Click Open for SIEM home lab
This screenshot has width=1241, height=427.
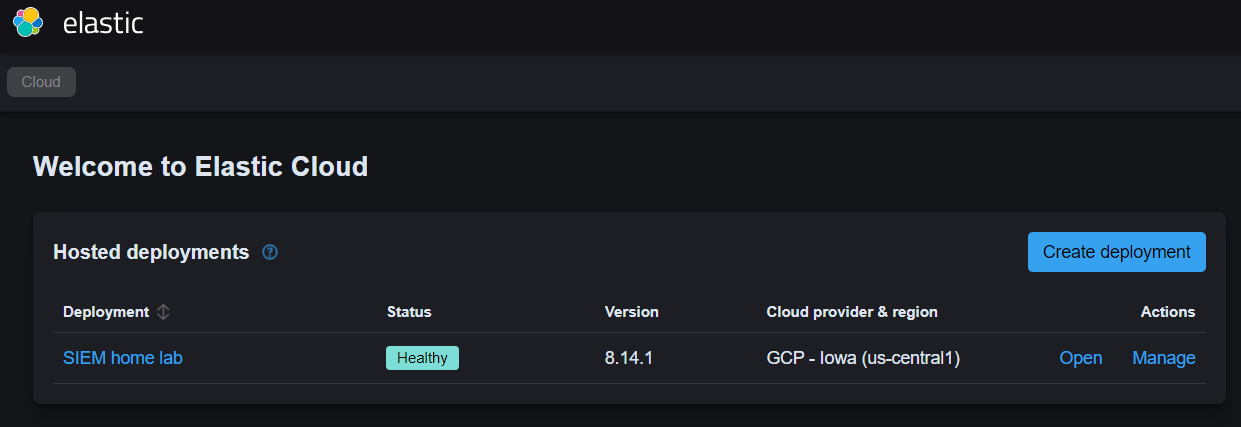[1081, 358]
